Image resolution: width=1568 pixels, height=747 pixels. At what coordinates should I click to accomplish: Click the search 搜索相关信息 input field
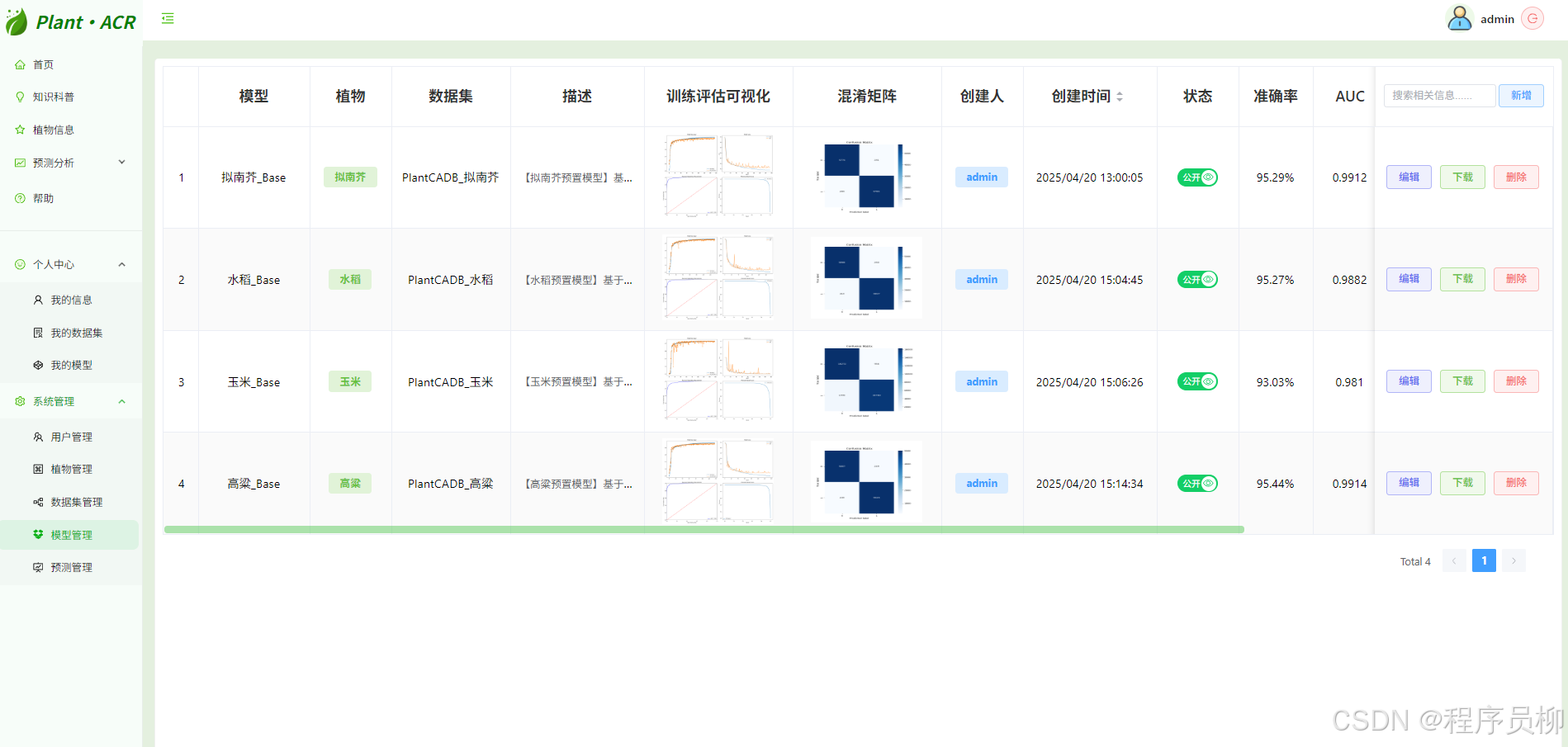1439,96
